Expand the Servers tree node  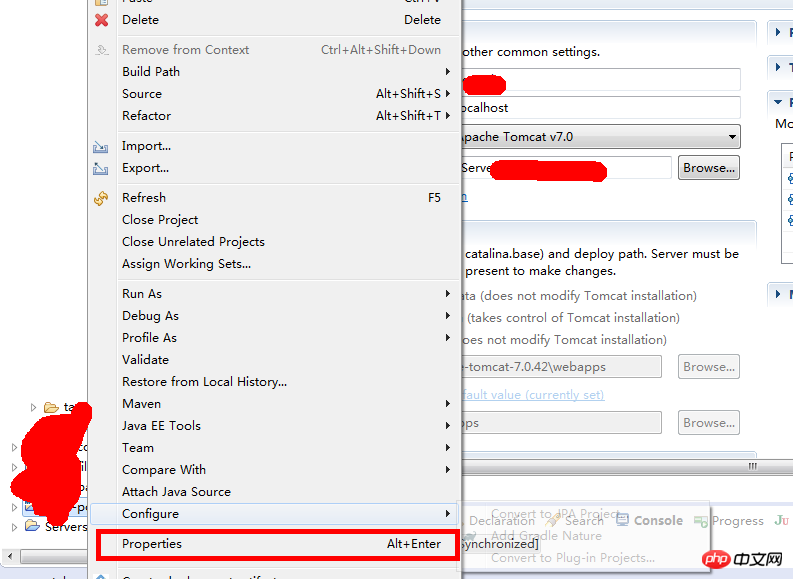14,527
